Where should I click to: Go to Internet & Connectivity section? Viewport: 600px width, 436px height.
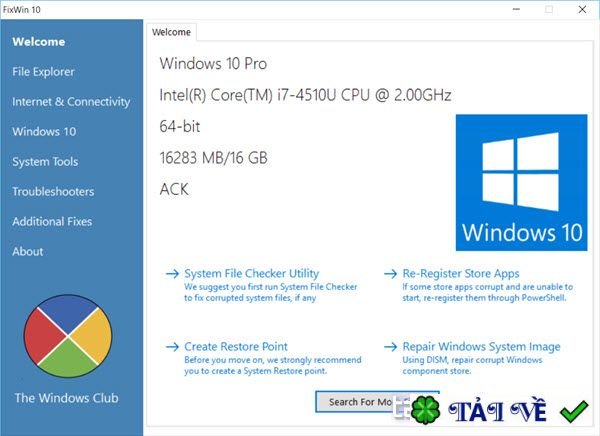71,101
